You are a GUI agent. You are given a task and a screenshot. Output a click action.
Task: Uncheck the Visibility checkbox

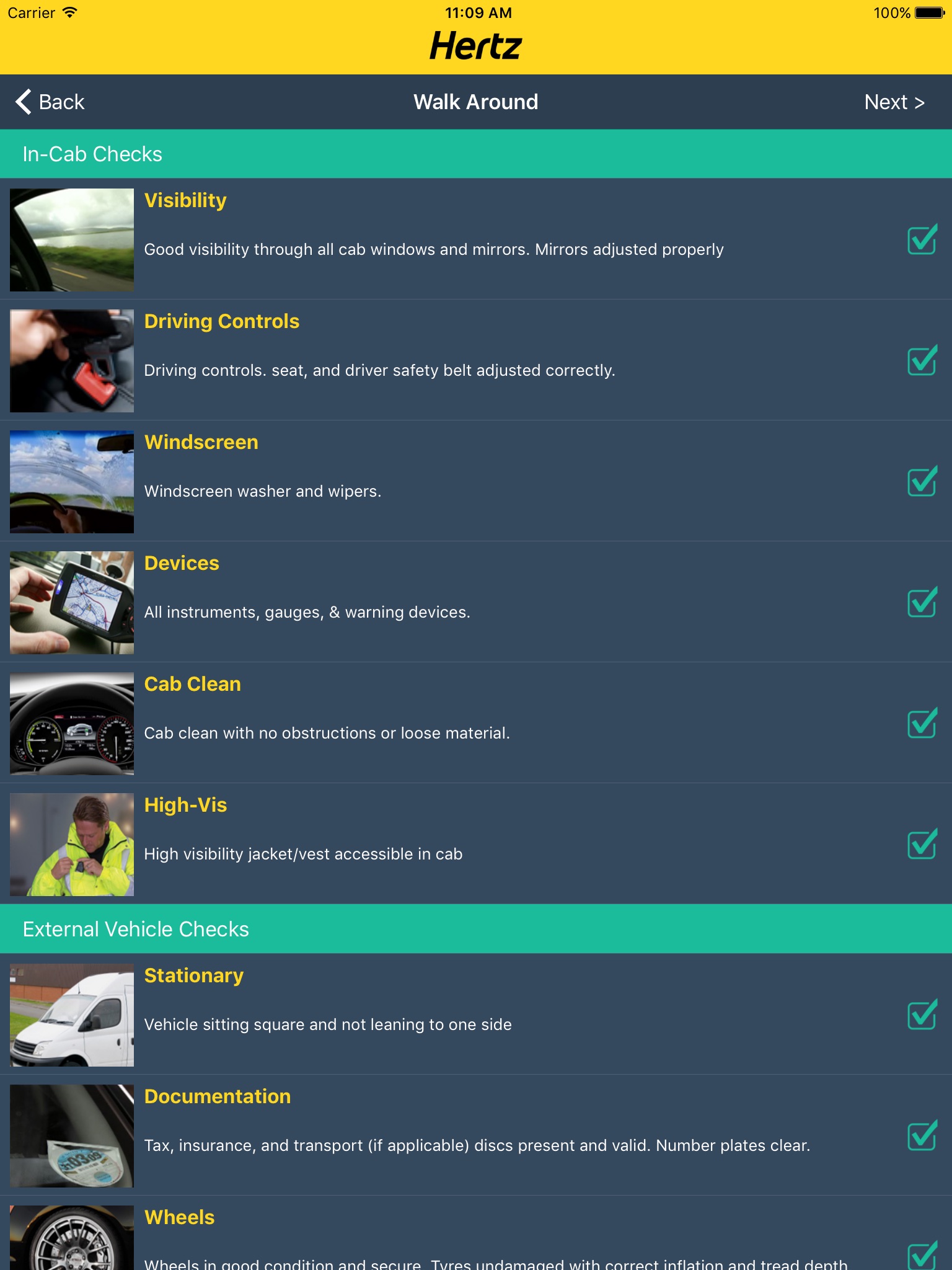(x=922, y=239)
